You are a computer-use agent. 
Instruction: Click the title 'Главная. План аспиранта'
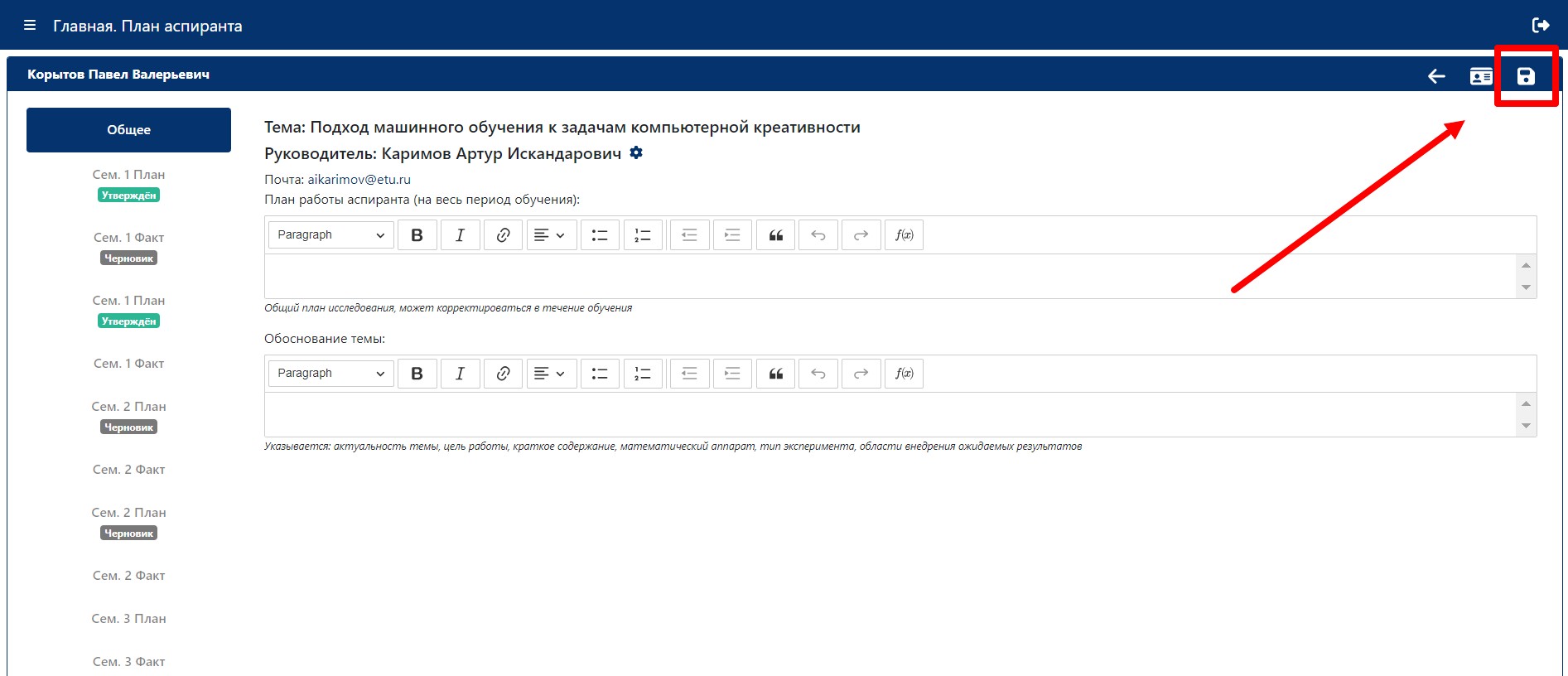coord(147,26)
